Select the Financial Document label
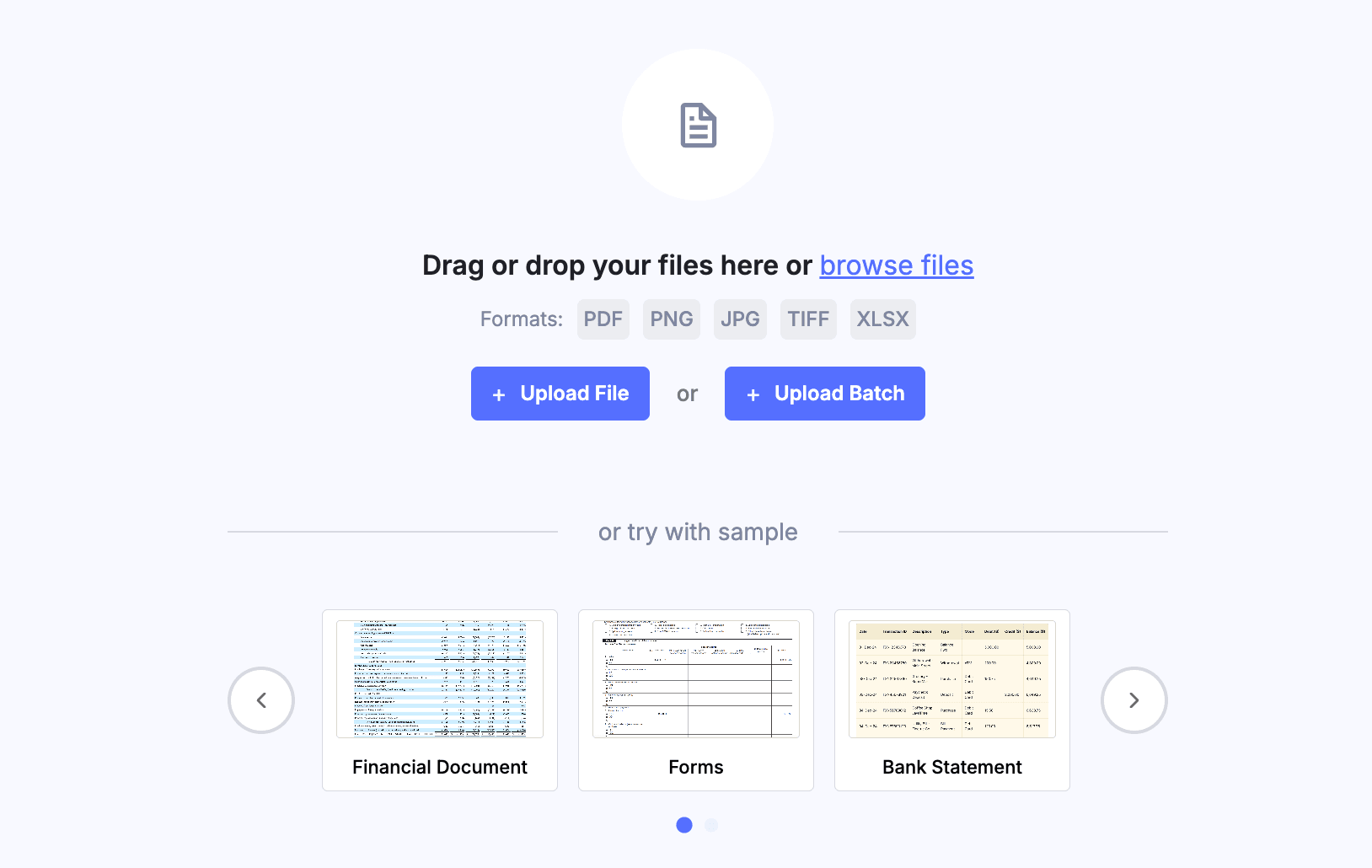Viewport: 1372px width, 868px height. [440, 767]
